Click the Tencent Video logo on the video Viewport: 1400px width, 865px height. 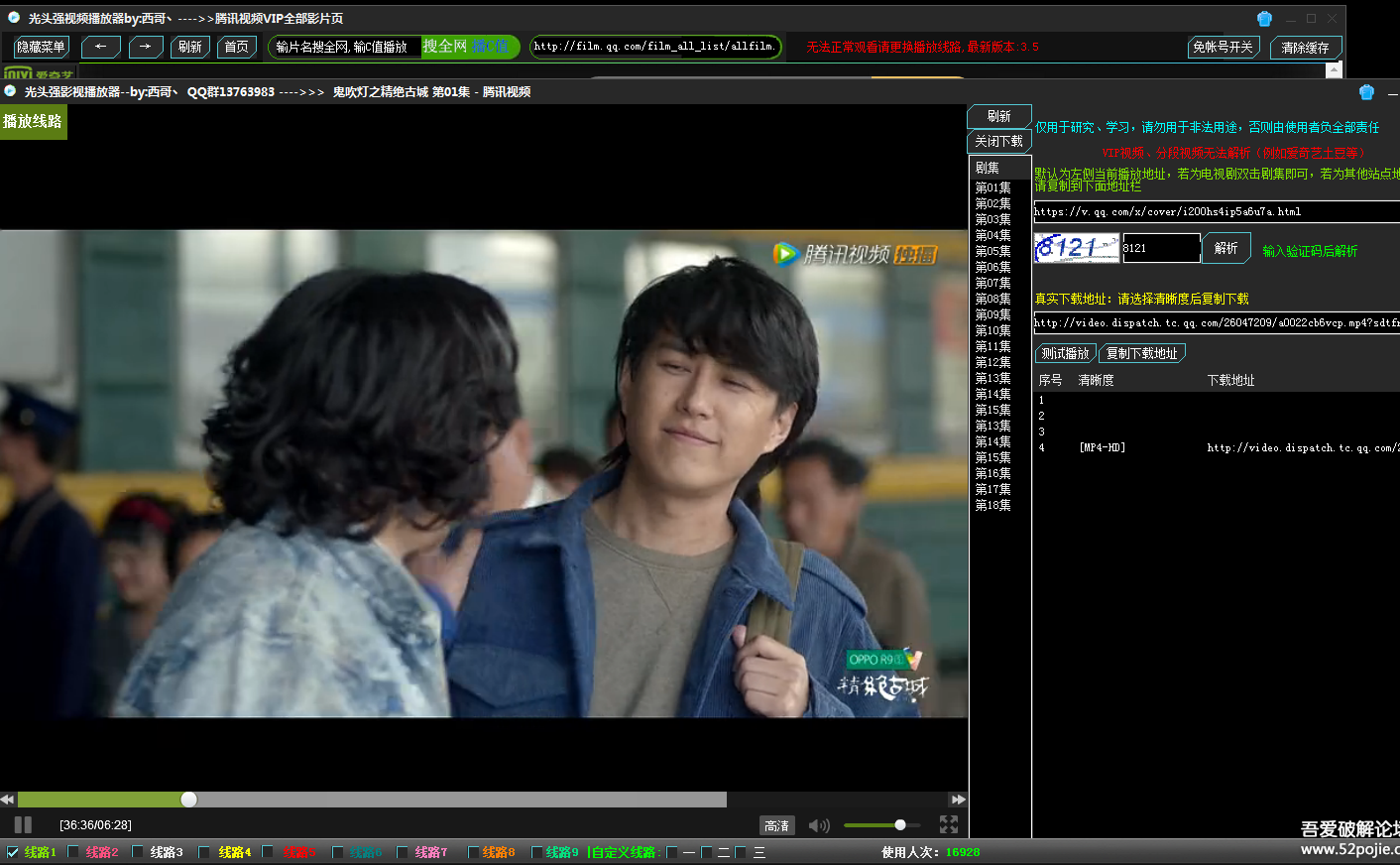(x=855, y=254)
